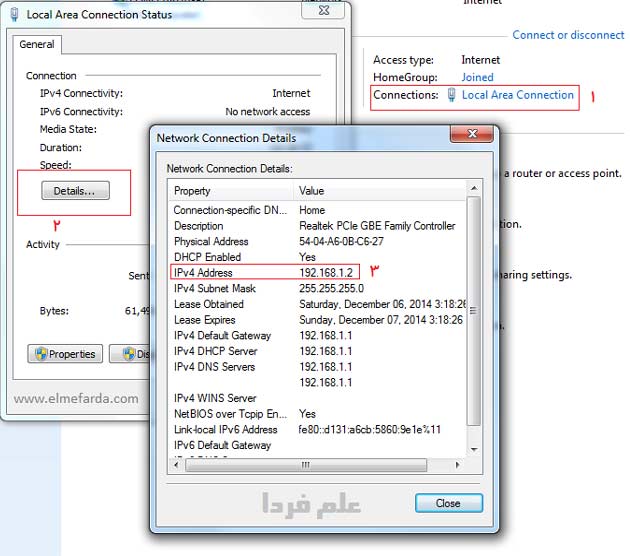Select the Link-local IPv6 Address row

pyautogui.click(x=300, y=429)
